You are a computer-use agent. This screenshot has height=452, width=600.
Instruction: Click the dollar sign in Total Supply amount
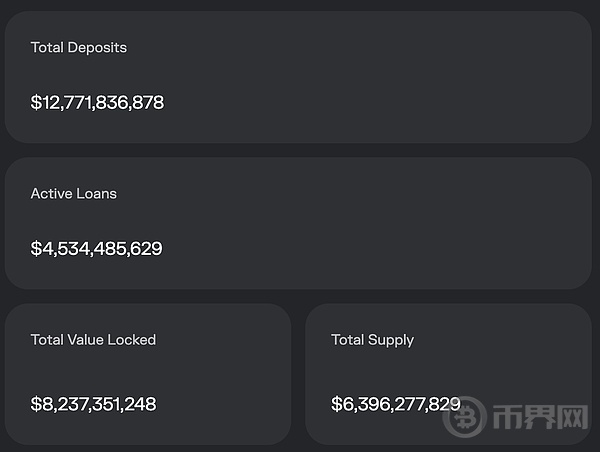tap(336, 405)
